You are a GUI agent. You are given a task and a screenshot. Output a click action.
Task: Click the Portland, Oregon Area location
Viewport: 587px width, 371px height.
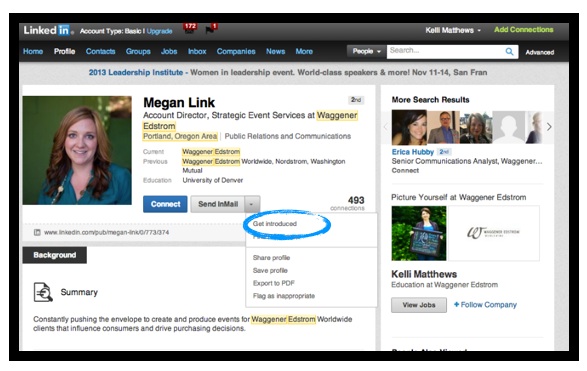[180, 136]
